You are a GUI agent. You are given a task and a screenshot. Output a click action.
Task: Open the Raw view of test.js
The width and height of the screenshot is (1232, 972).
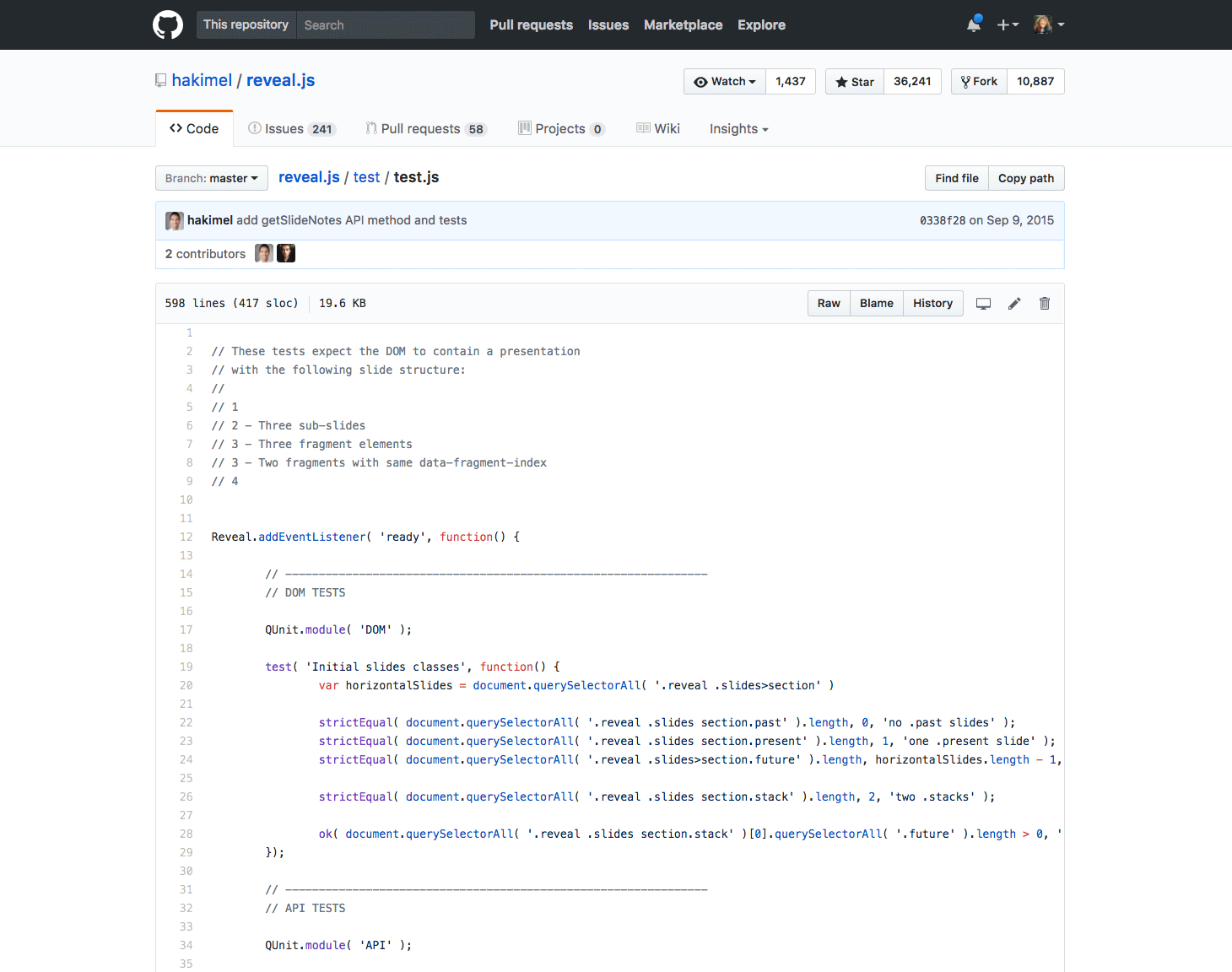click(x=828, y=303)
